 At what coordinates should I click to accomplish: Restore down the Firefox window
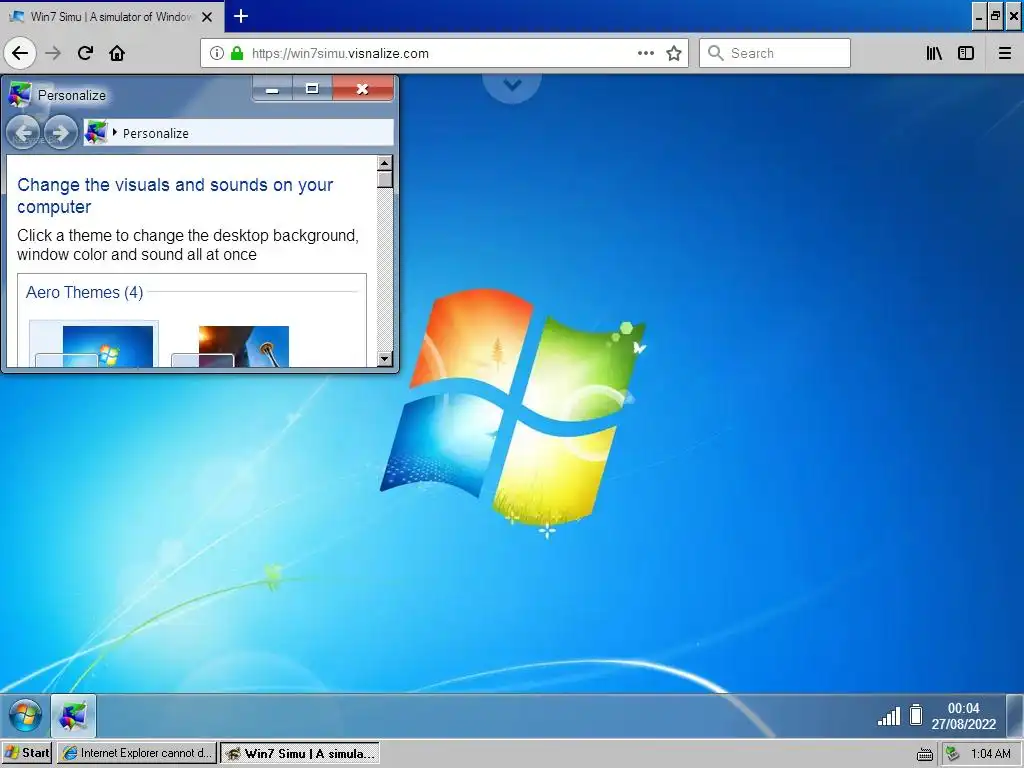click(995, 16)
